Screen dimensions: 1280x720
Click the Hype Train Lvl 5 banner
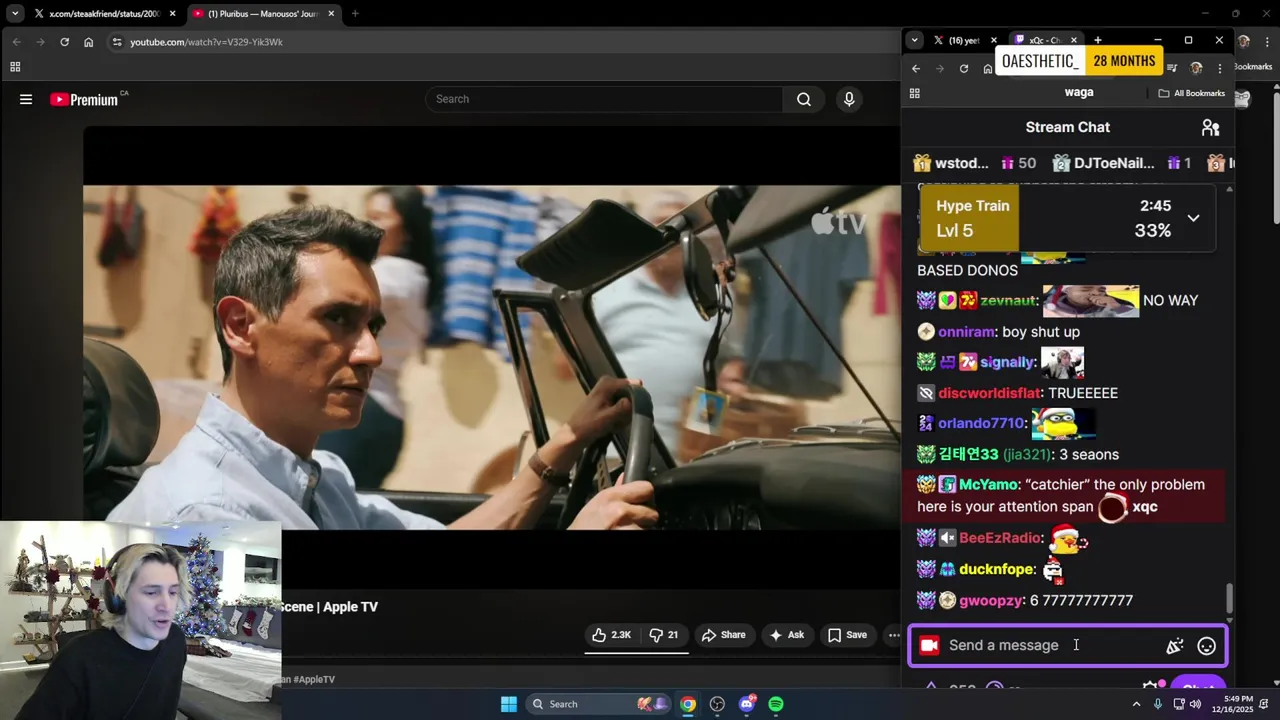[x=1068, y=218]
